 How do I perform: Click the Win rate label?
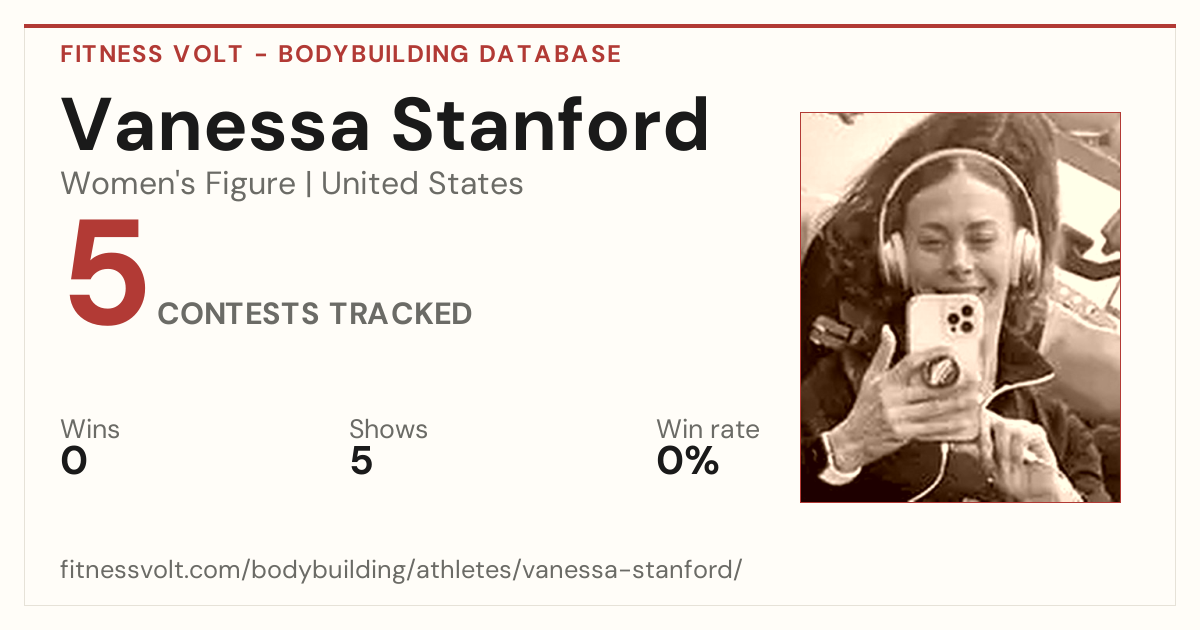[708, 429]
